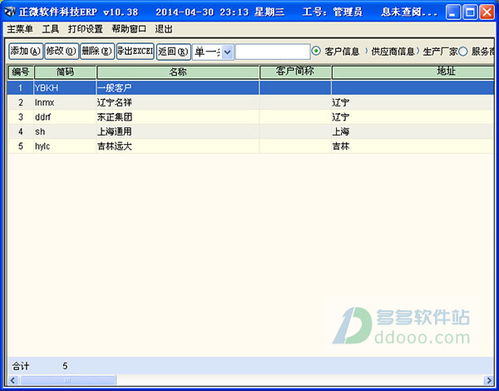The image size is (499, 391).
Task: Focus the search text input field
Action: [x=272, y=52]
